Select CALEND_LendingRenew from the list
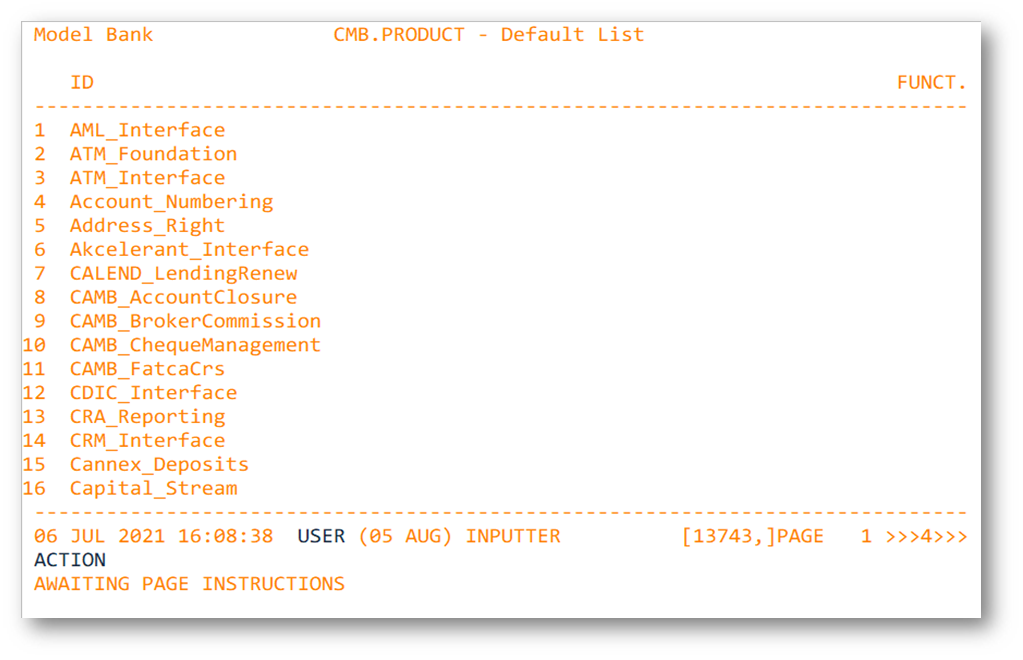This screenshot has width=1023, height=660. [183, 274]
